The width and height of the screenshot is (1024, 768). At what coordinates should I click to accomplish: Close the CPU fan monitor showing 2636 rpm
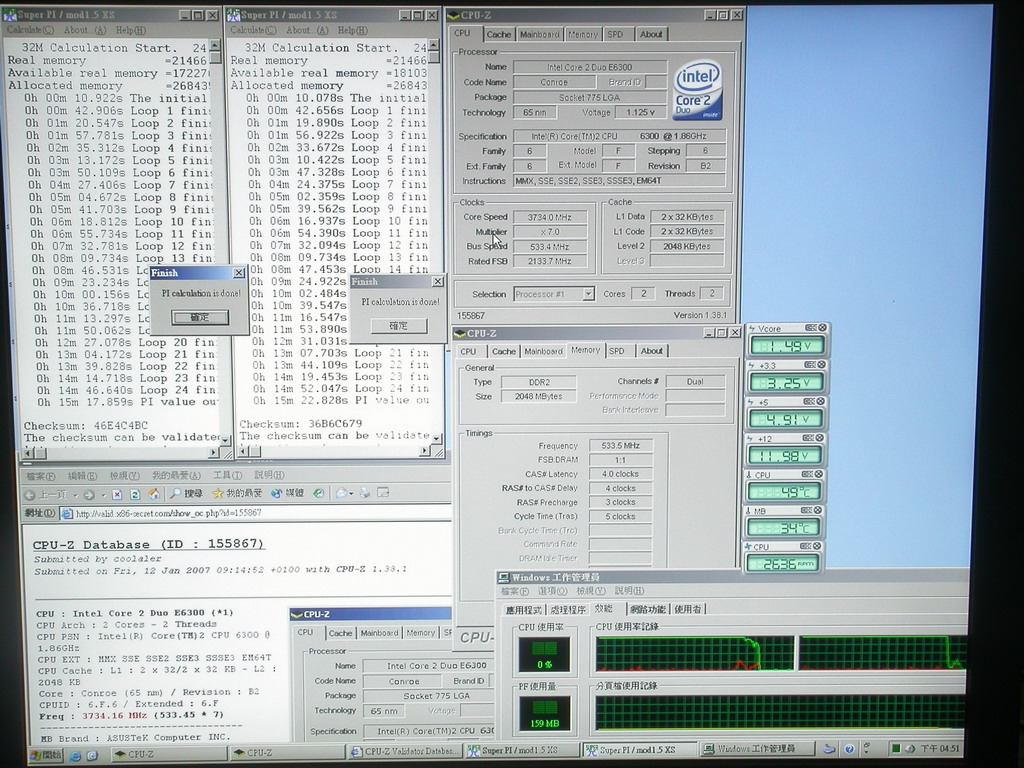tap(818, 545)
